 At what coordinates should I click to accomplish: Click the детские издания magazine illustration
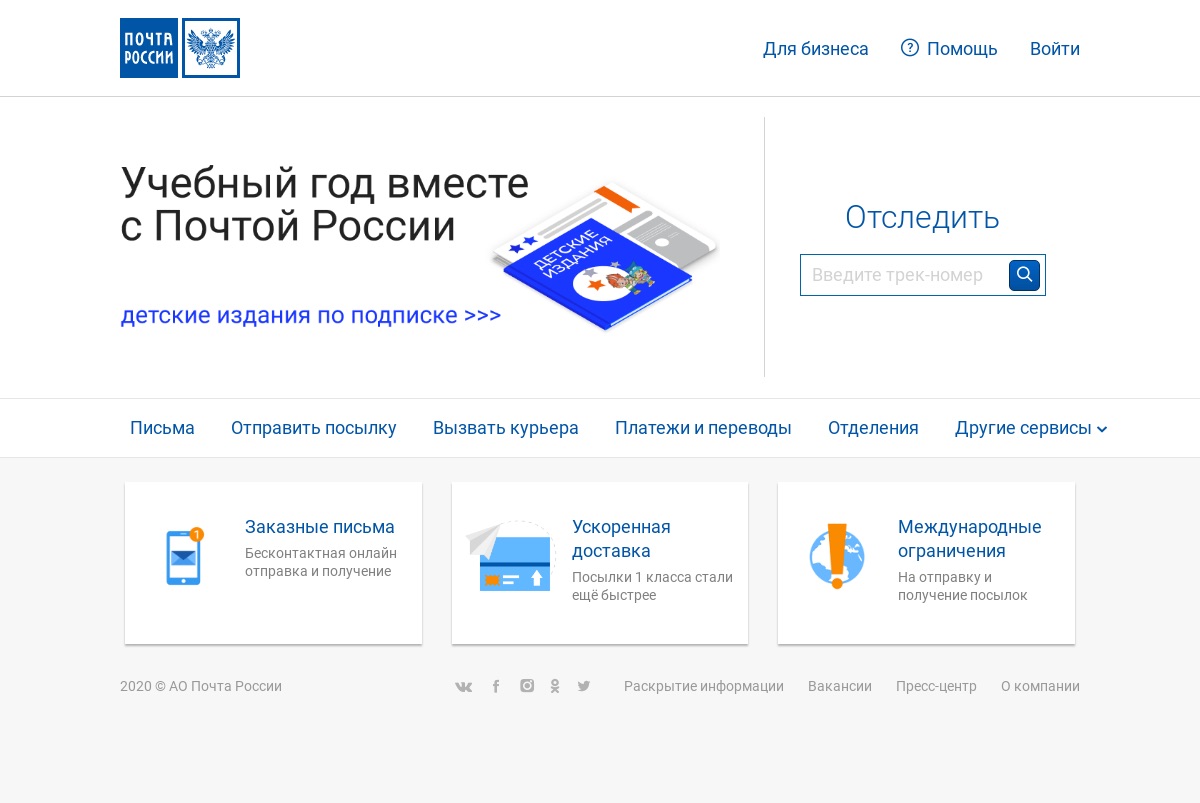[605, 256]
